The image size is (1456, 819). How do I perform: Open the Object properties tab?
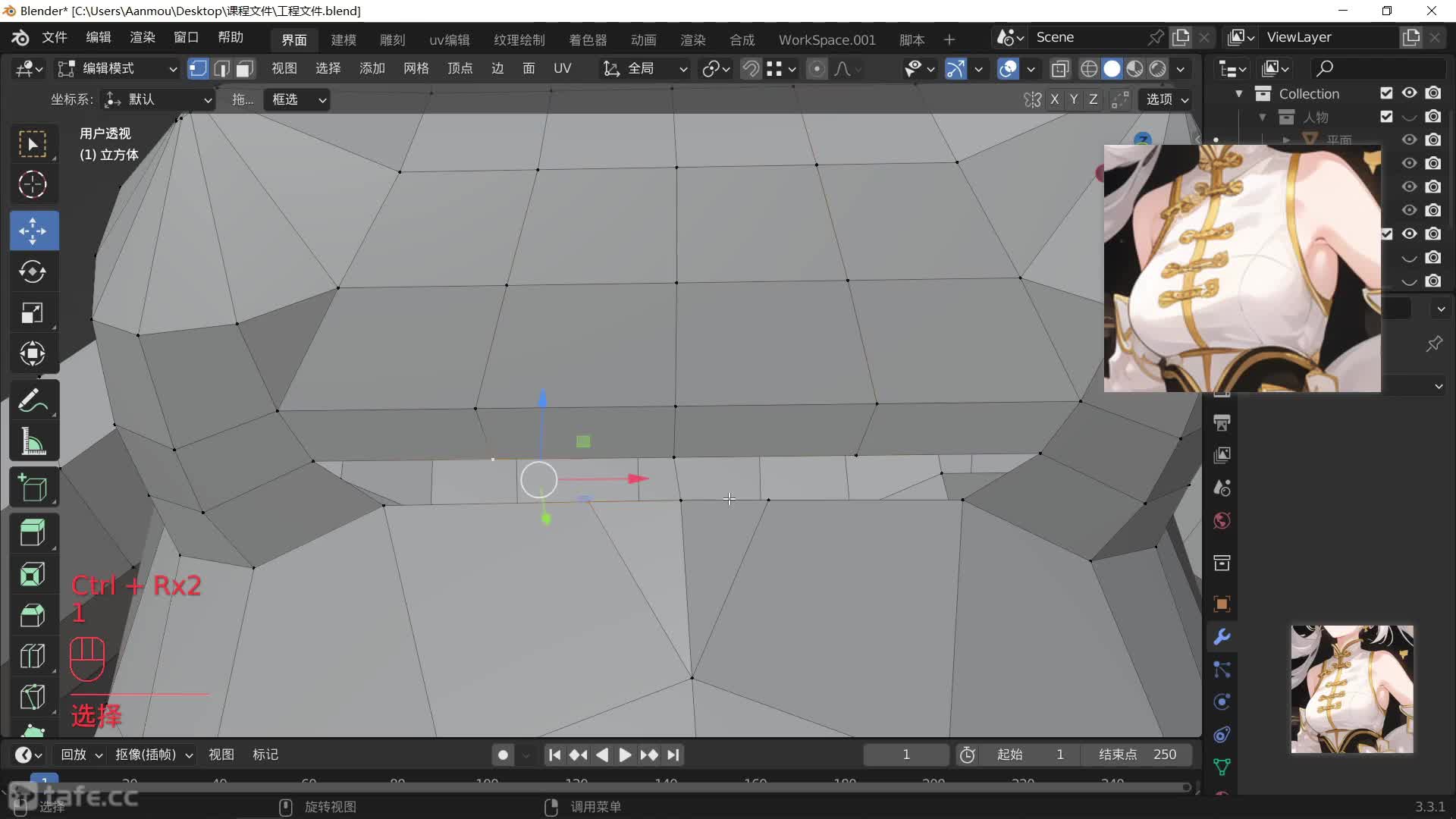coord(1222,604)
